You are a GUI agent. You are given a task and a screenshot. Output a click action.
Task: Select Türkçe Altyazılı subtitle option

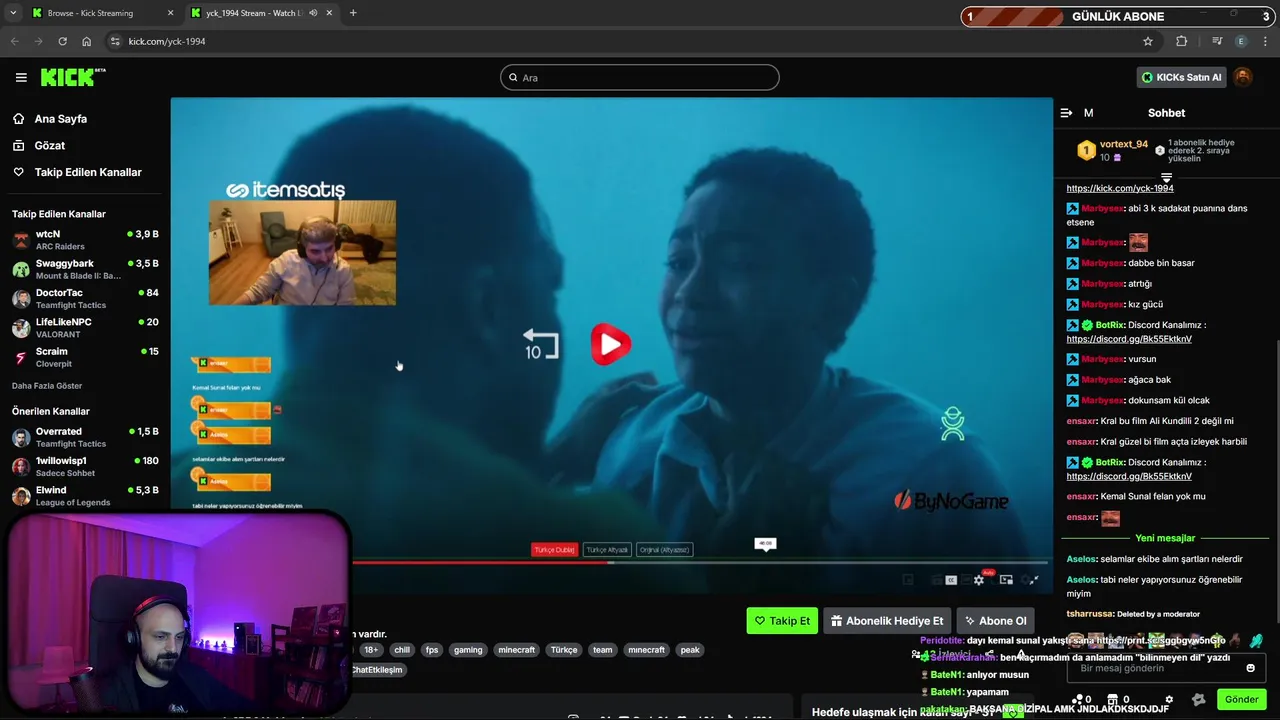pyautogui.click(x=608, y=549)
